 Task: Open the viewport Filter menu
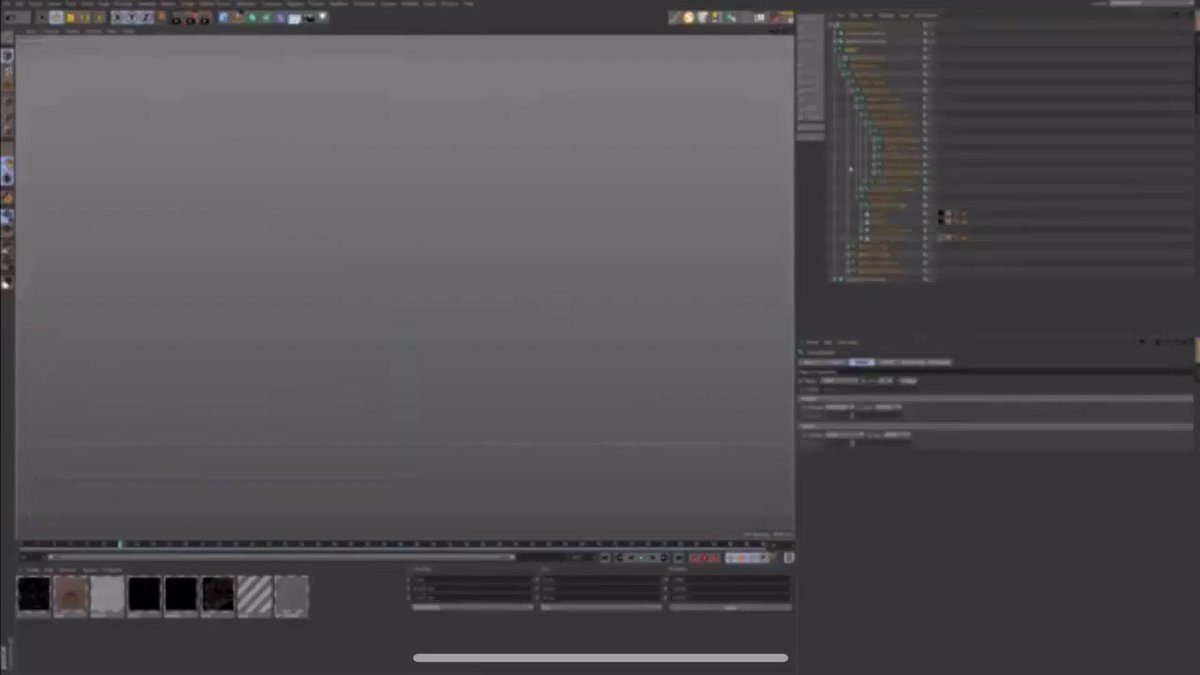(112, 31)
